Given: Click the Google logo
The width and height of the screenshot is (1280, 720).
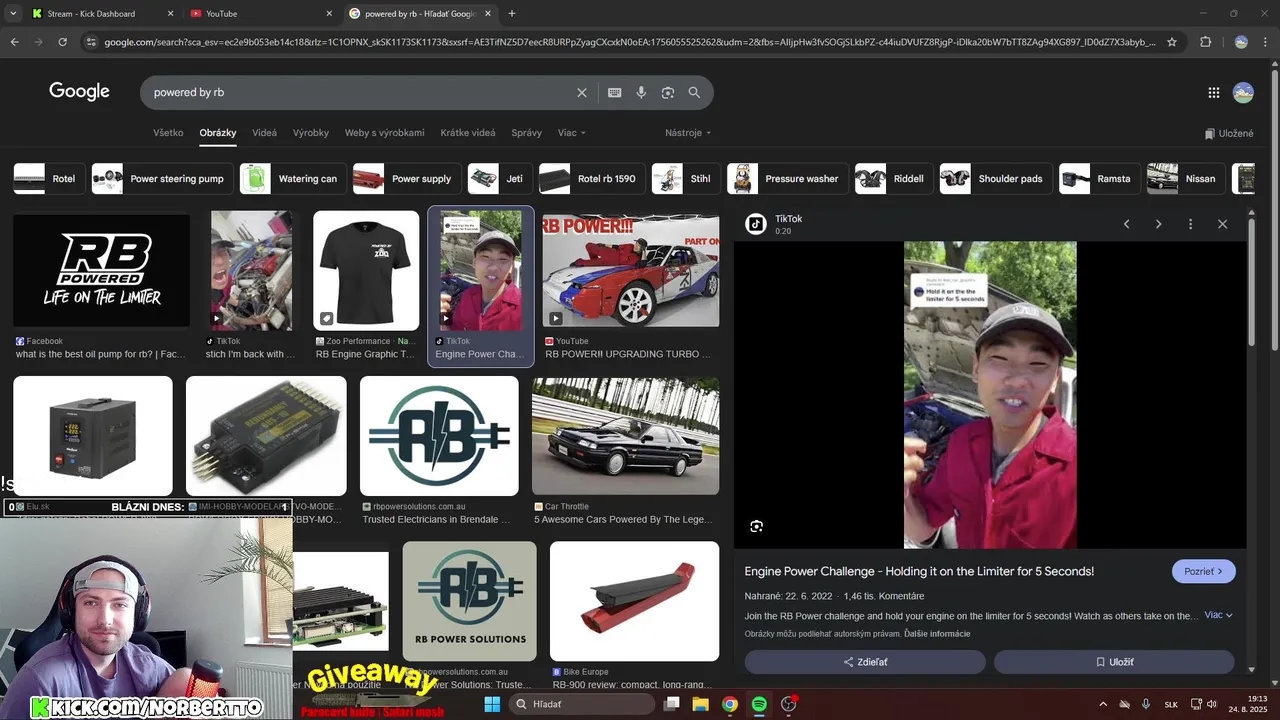Looking at the screenshot, I should coord(79,91).
